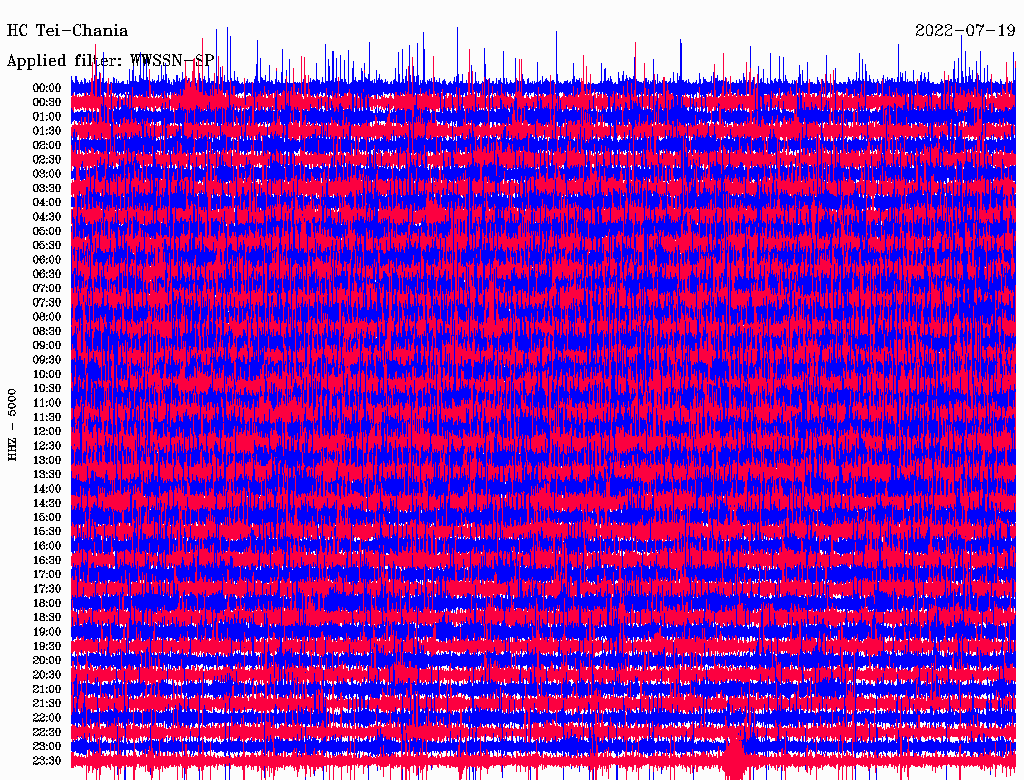Click the 00:00 time label
Screen dimensions: 1024x780
[47, 88]
